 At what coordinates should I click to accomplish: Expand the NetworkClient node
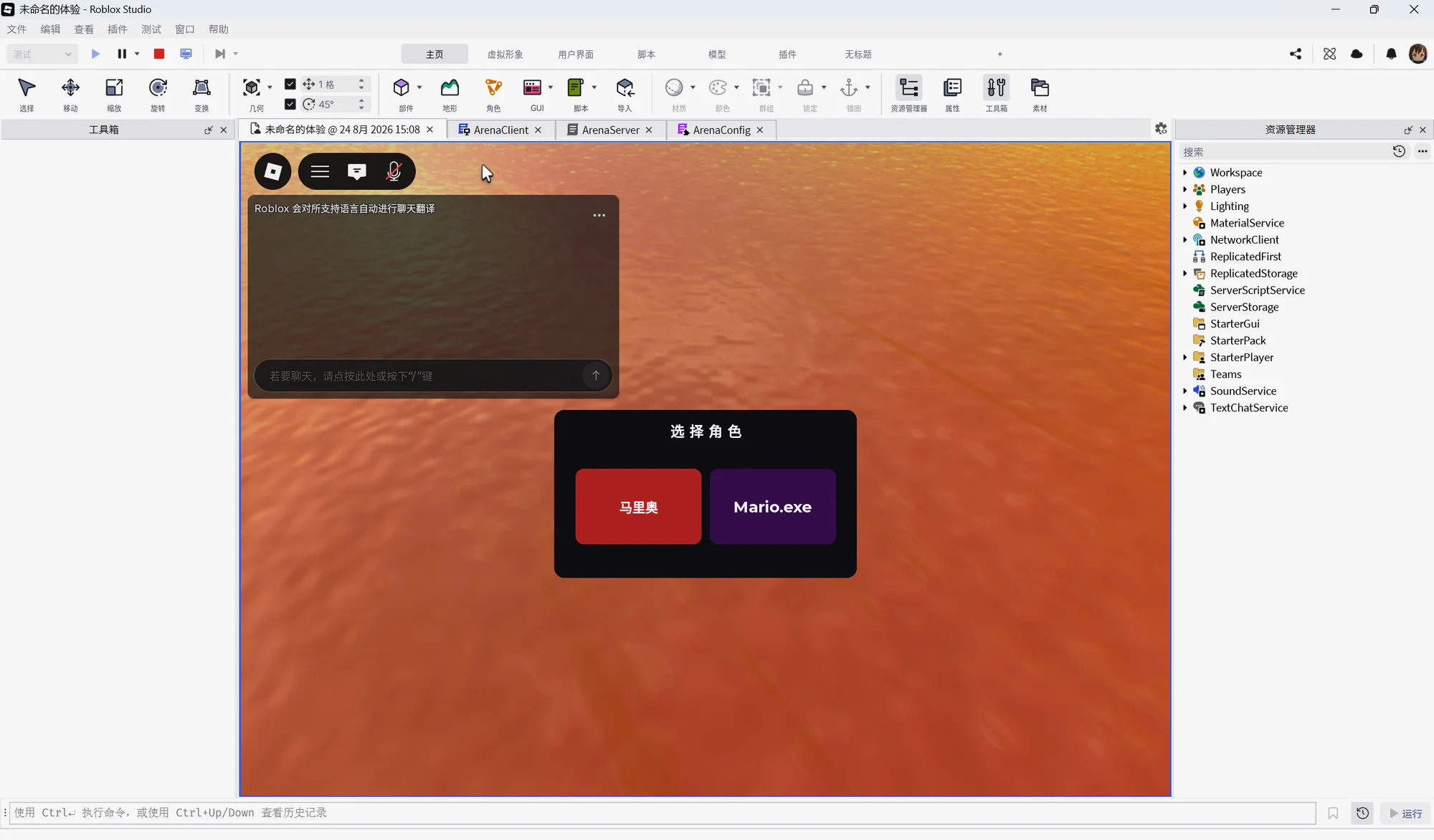coord(1184,240)
